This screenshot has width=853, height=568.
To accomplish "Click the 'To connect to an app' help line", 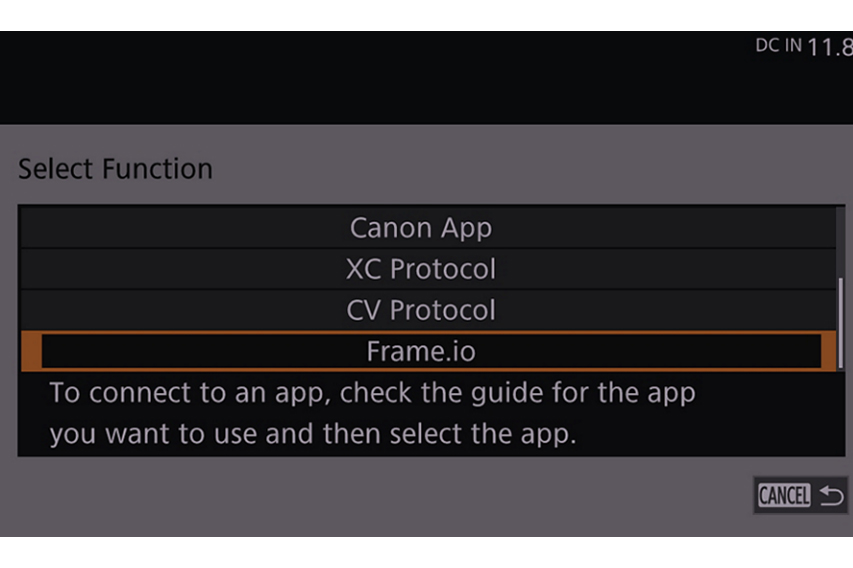I will pos(372,392).
